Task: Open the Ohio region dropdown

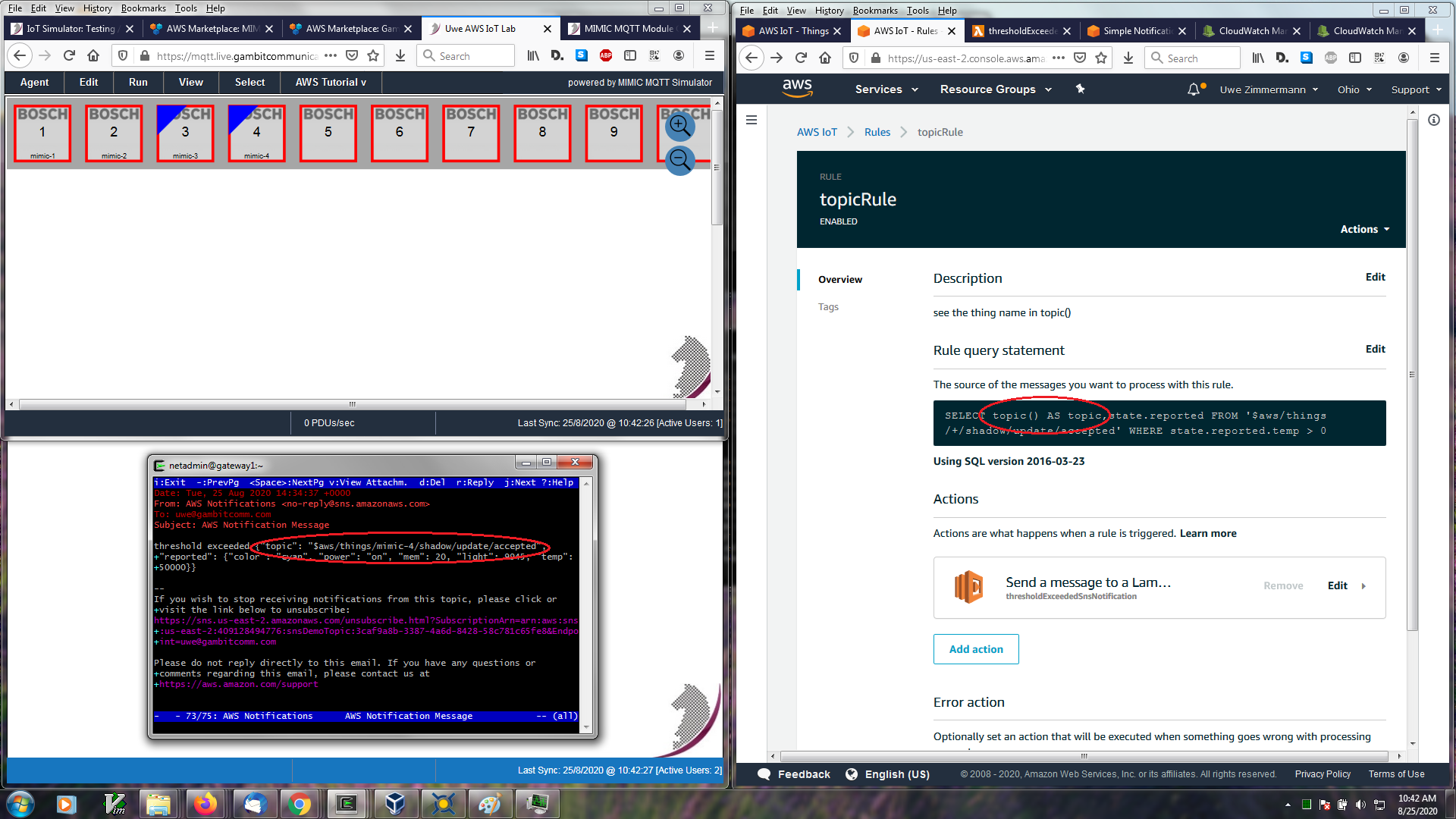Action: 1354,89
